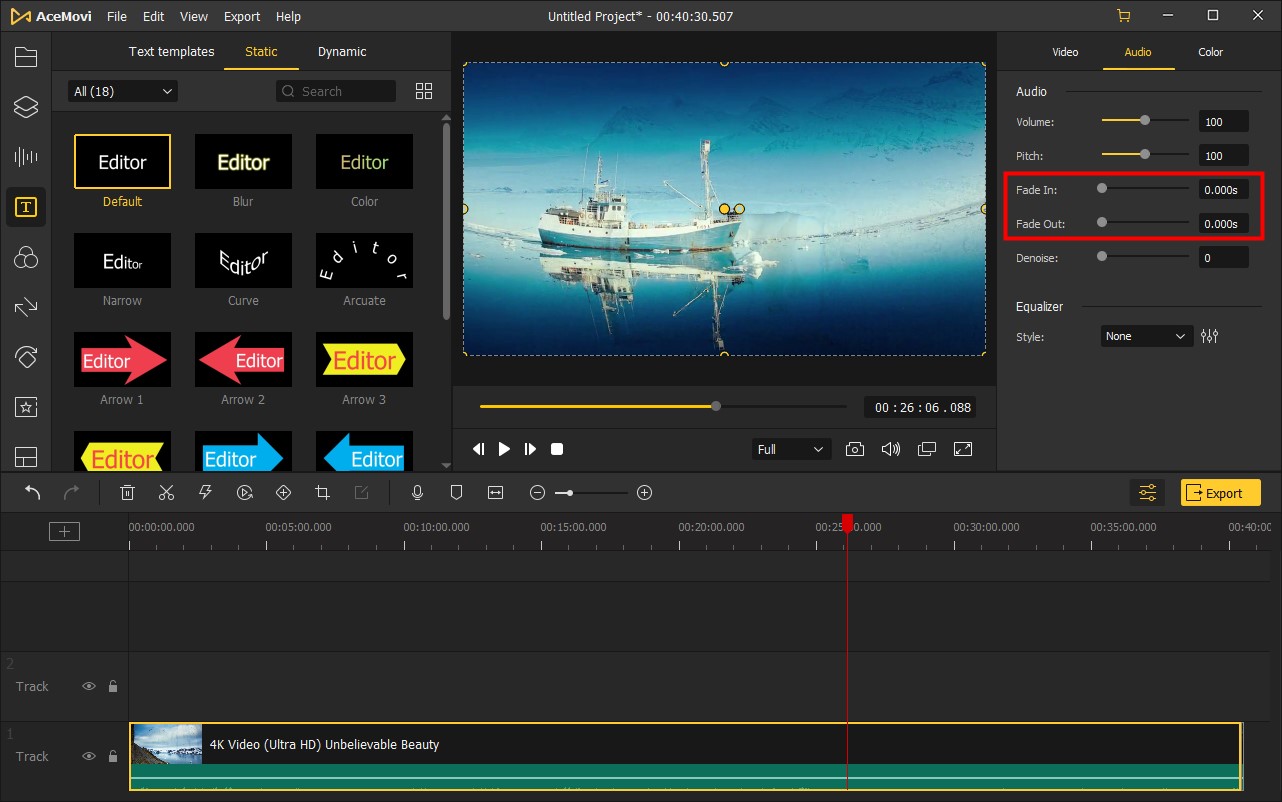Click the crop tool icon
The image size is (1282, 802).
(x=322, y=492)
